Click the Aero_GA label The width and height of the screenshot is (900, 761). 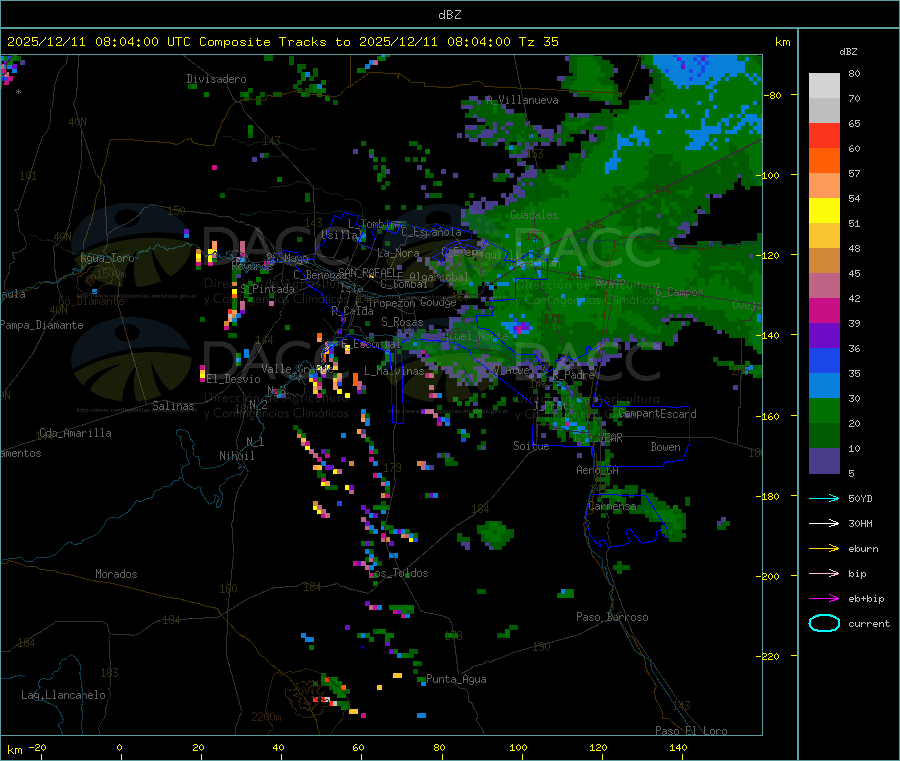point(597,470)
